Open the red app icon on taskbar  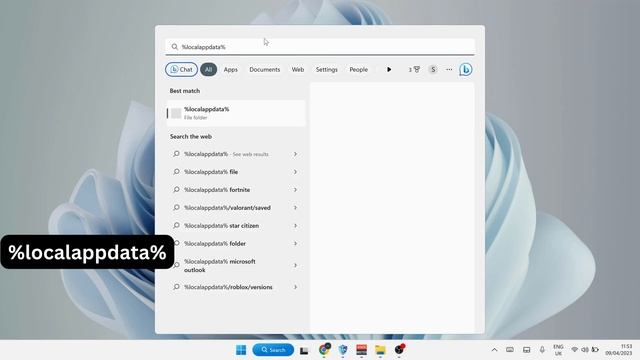[x=361, y=350]
